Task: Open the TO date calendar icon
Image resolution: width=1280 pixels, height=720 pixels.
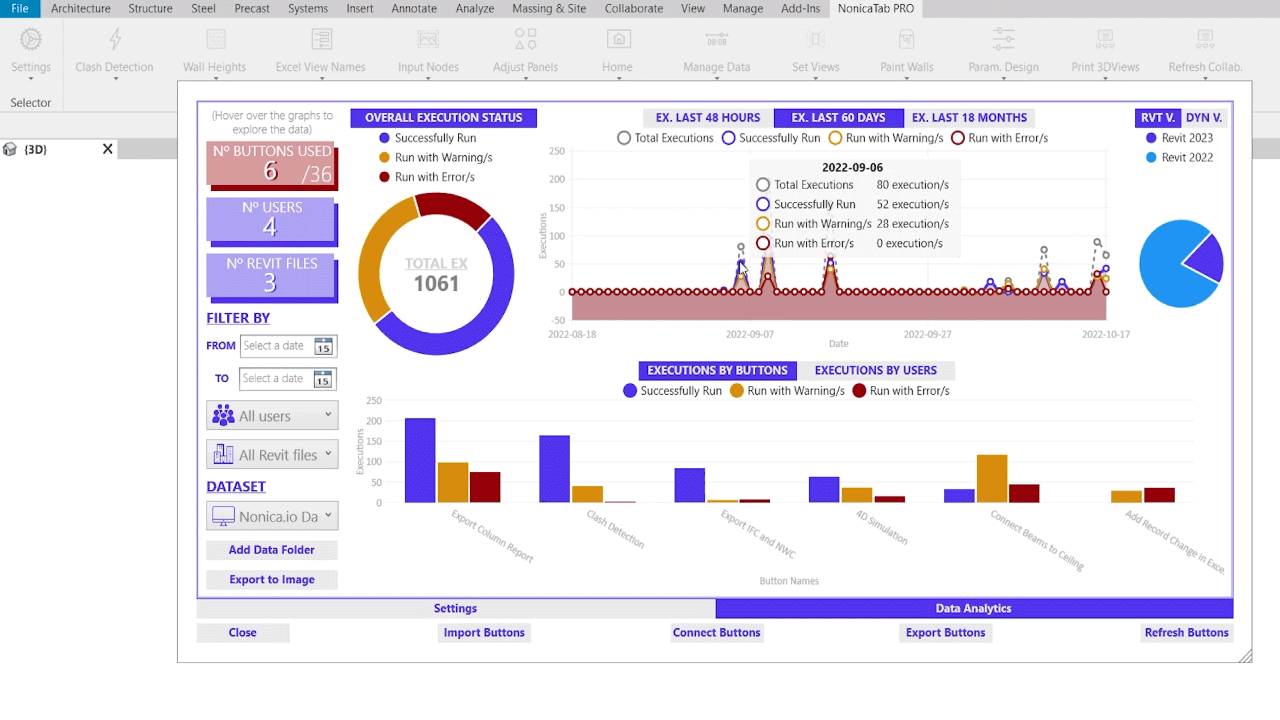Action: coord(322,379)
